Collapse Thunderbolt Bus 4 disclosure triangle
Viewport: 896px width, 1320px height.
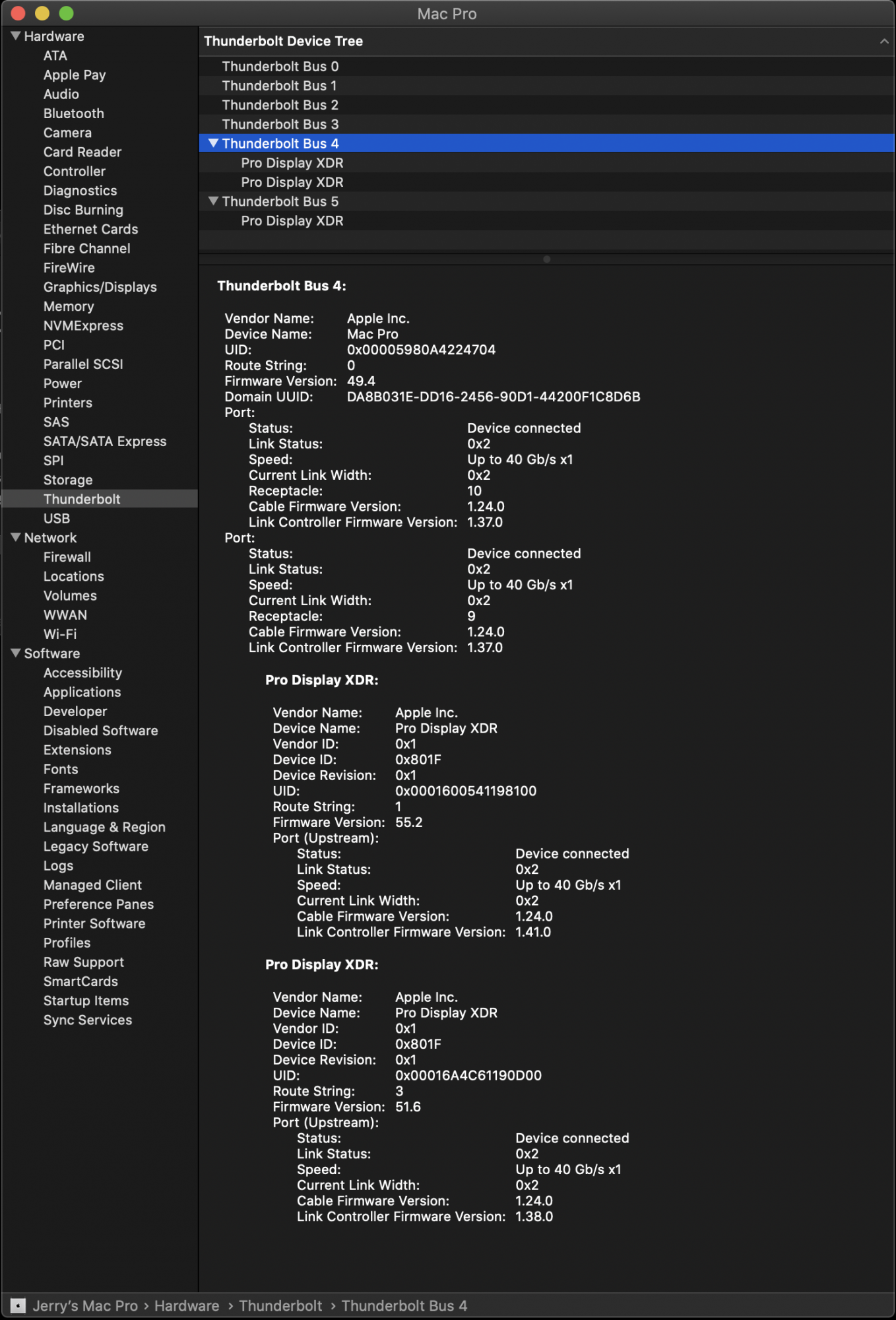(x=213, y=143)
